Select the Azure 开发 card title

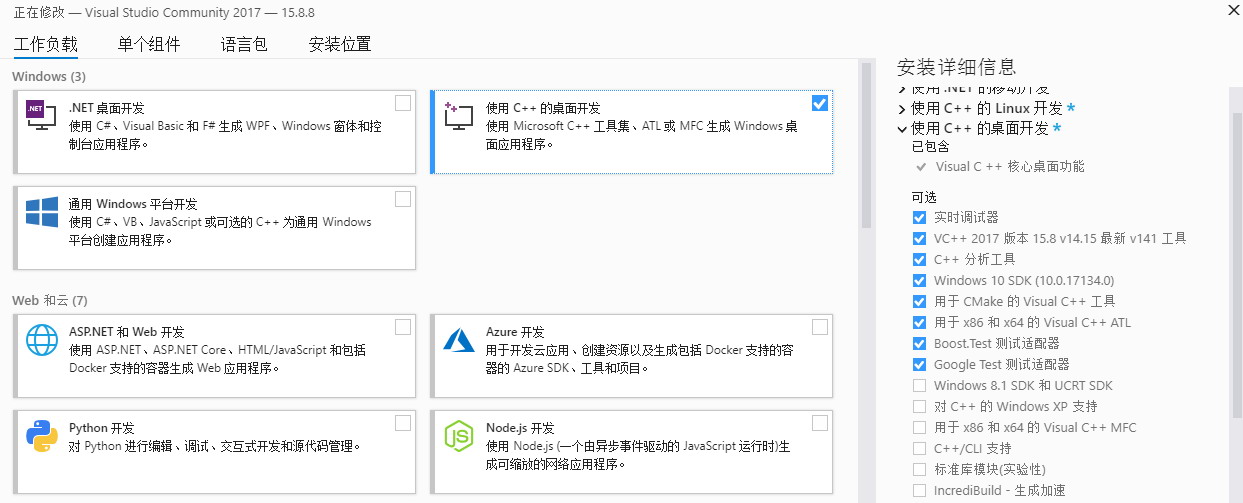click(515, 332)
